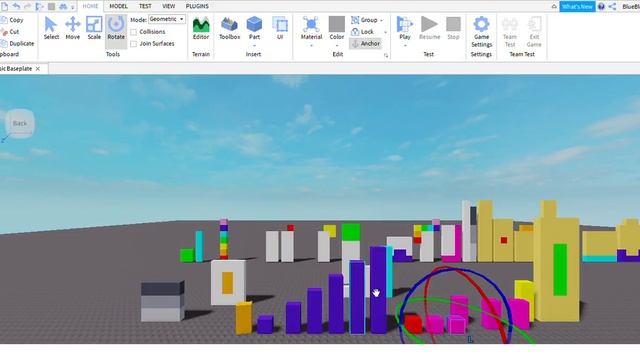This screenshot has height=360, width=640.
Task: Open the Help question mark icon
Action: click(x=601, y=7)
